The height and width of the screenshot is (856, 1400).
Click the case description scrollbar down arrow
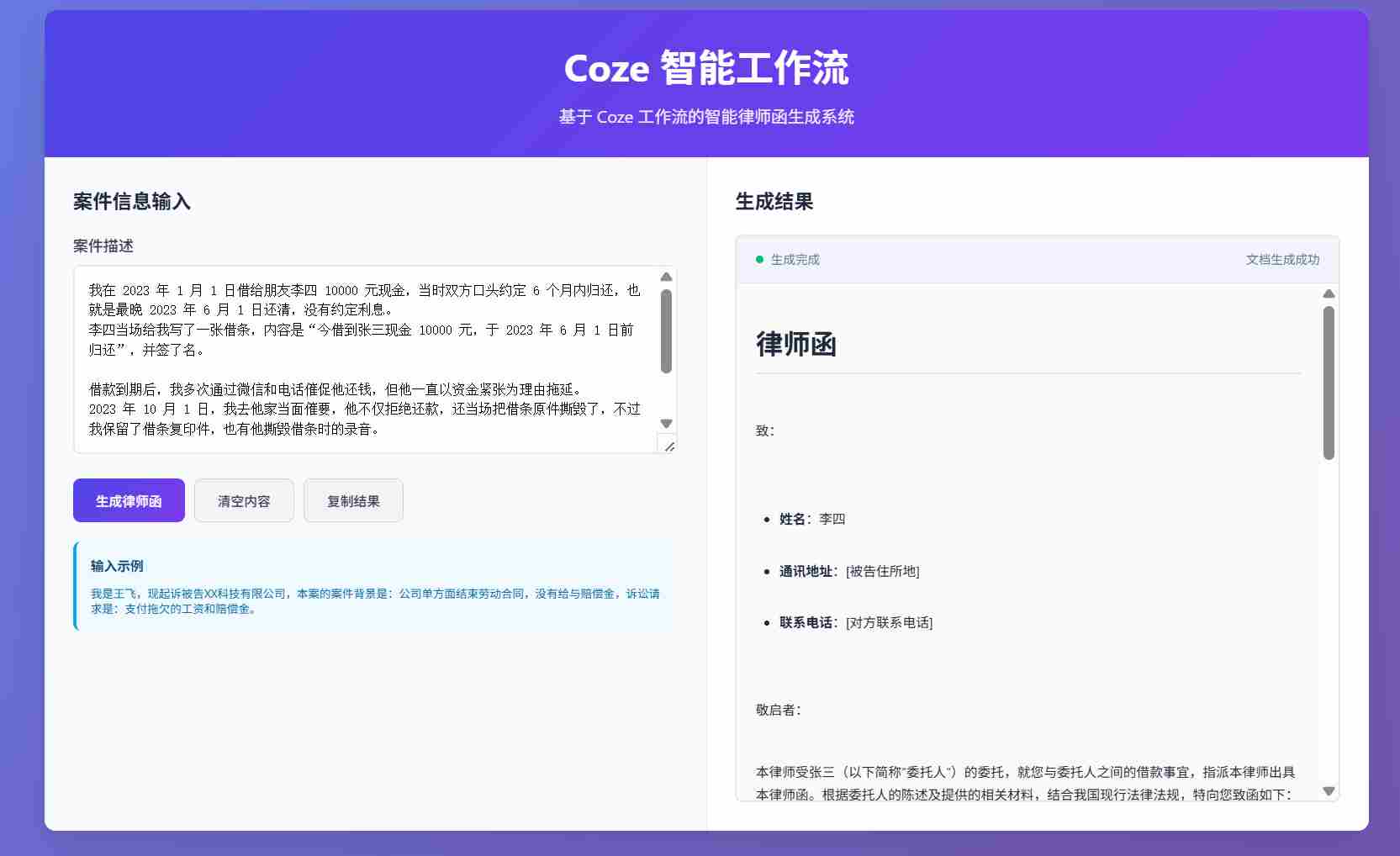click(667, 424)
